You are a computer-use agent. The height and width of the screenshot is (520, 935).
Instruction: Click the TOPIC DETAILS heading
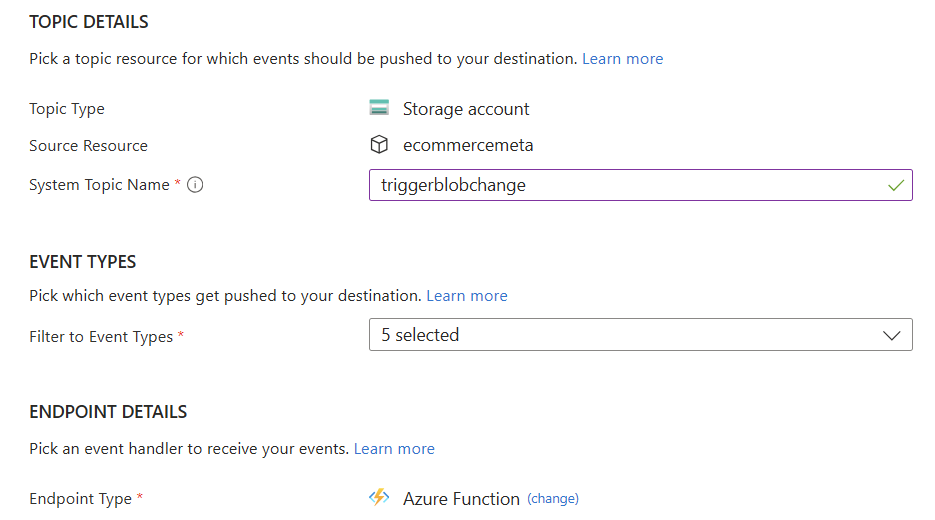[x=89, y=22]
